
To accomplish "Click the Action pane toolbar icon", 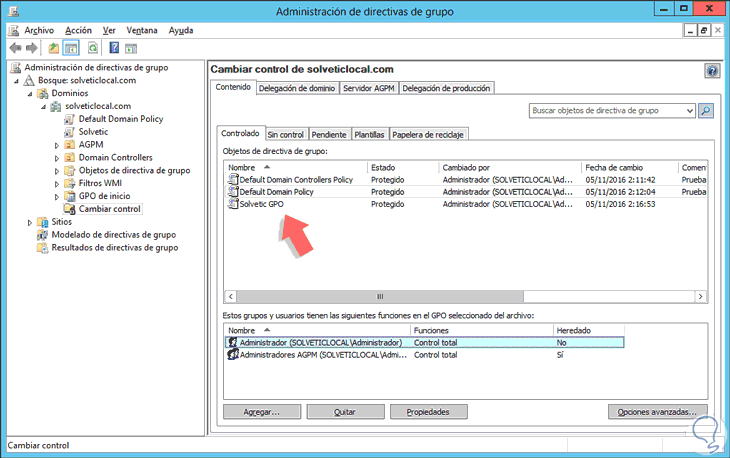I will tap(131, 48).
